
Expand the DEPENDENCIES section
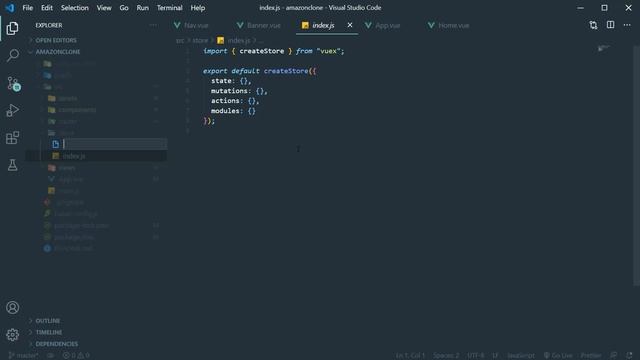click(56, 344)
